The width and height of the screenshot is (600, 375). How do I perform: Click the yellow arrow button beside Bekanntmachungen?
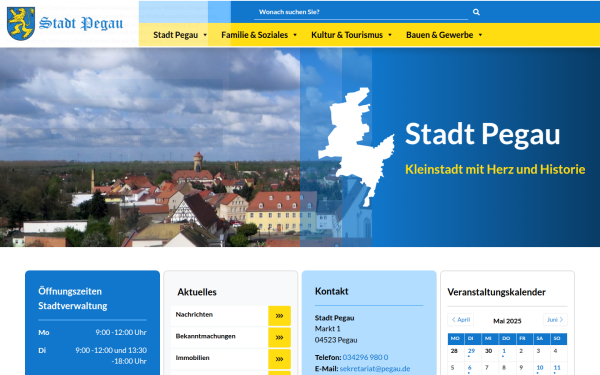click(x=279, y=338)
